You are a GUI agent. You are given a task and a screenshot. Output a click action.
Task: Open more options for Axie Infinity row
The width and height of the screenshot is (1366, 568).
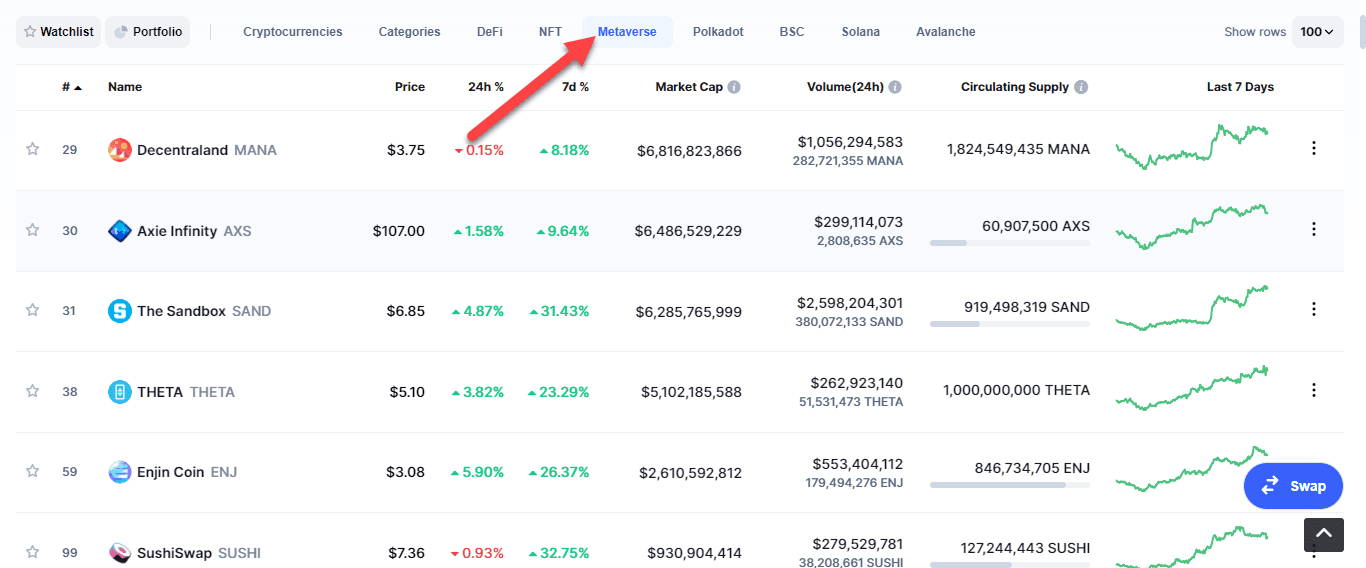pyautogui.click(x=1314, y=229)
